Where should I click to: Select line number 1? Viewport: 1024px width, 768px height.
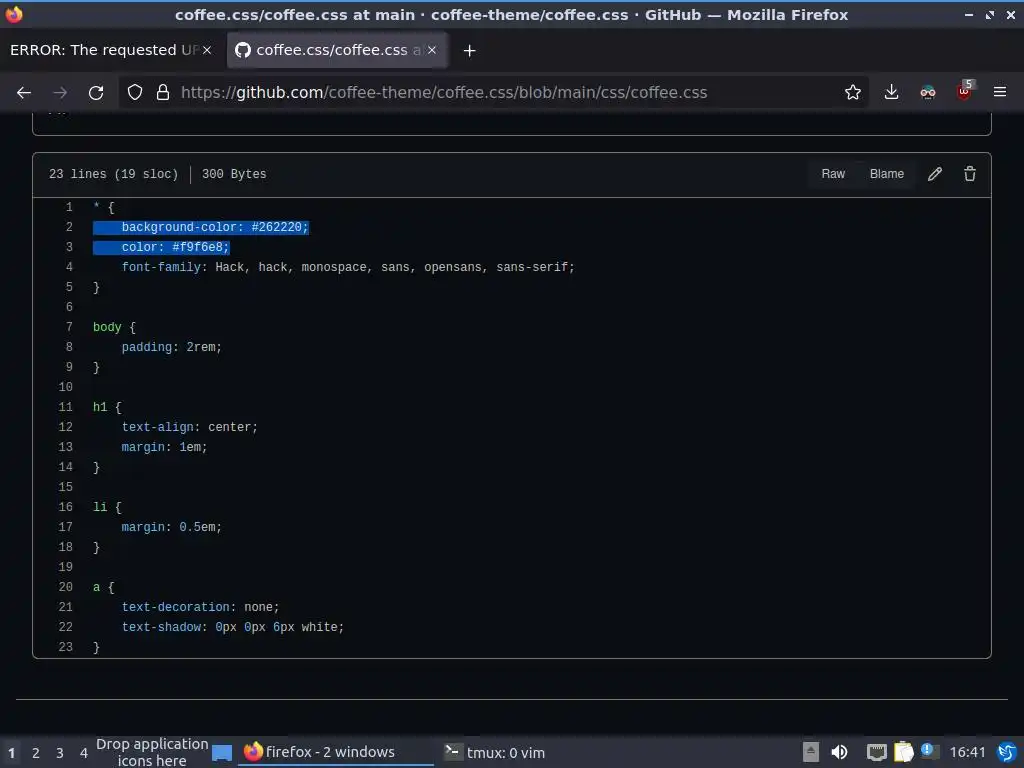pos(69,207)
